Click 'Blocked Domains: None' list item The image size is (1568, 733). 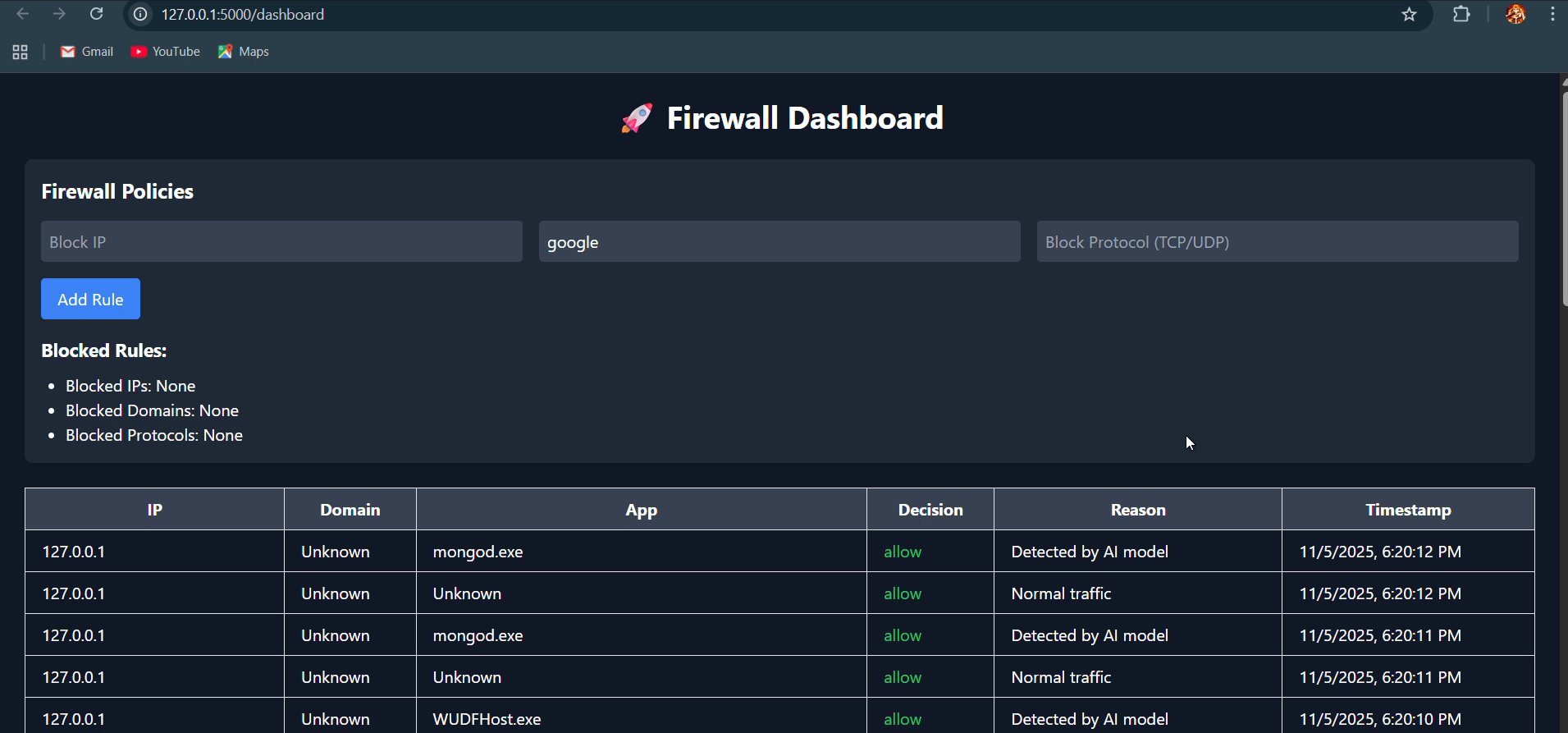tap(152, 410)
